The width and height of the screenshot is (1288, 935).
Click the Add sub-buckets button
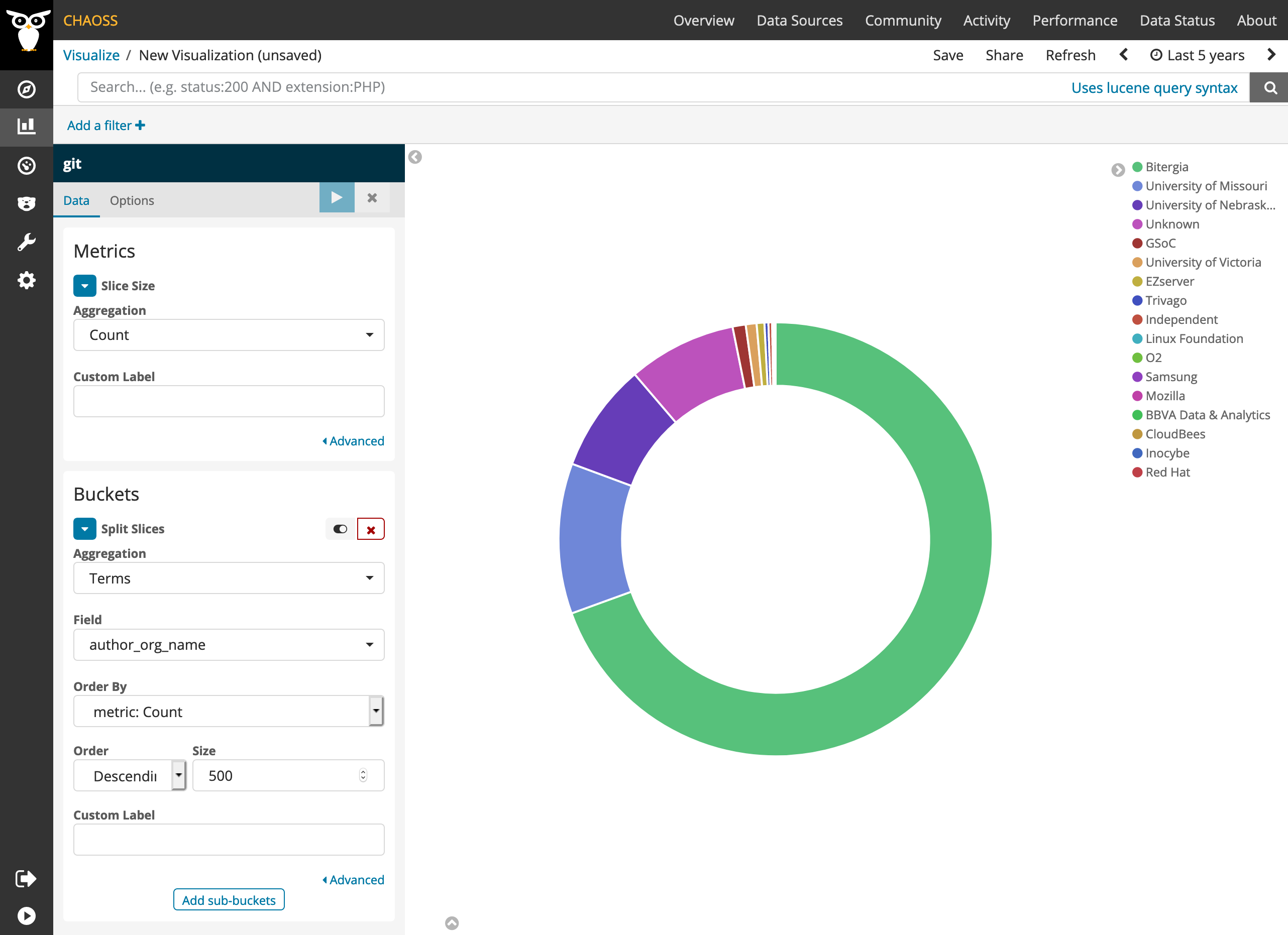pyautogui.click(x=229, y=900)
